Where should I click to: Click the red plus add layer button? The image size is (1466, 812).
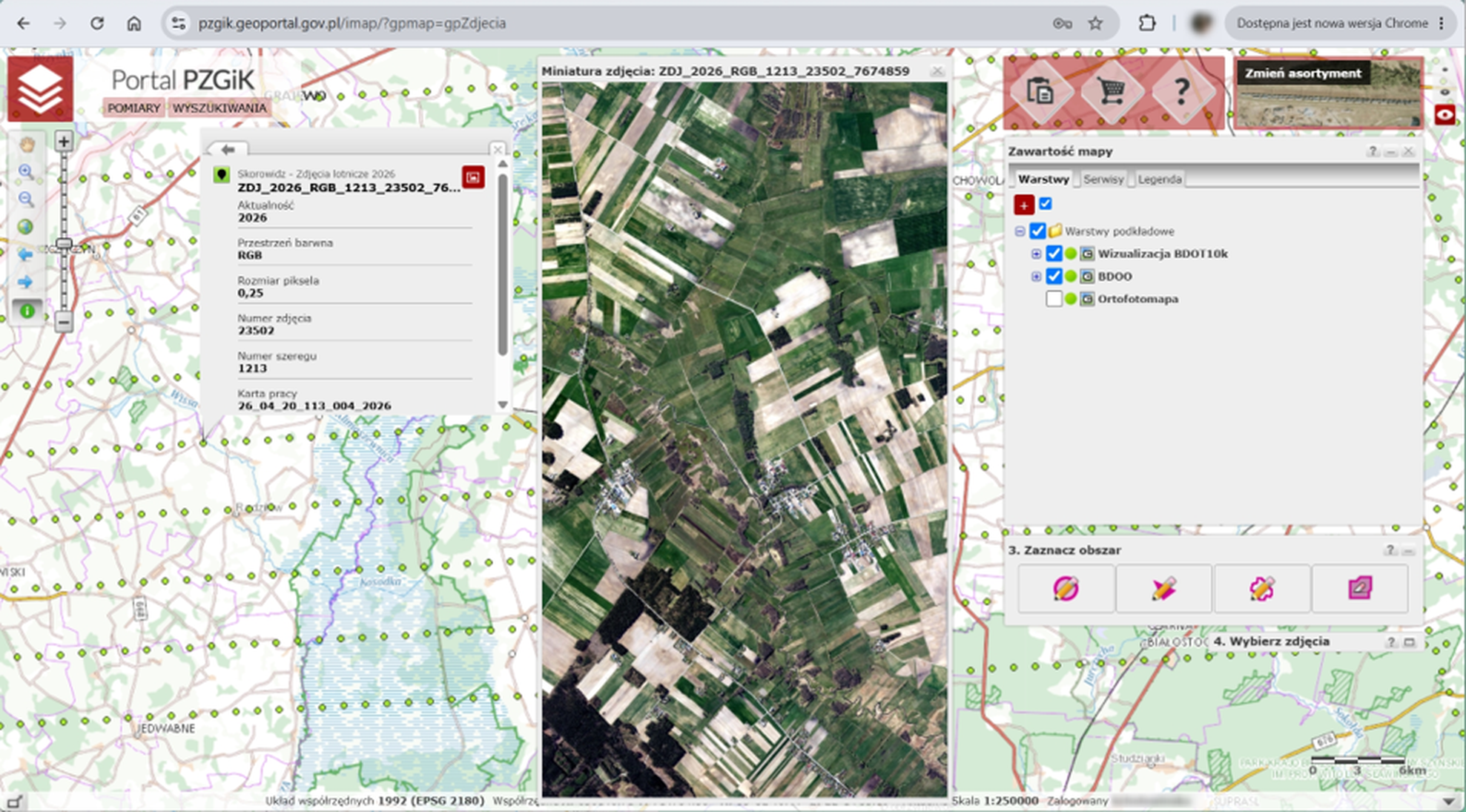tap(1024, 205)
